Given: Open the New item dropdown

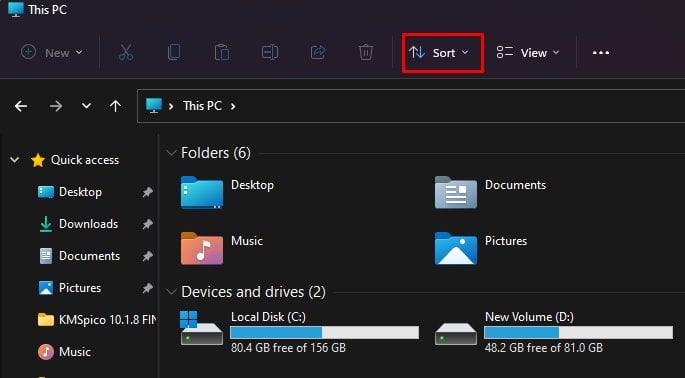Looking at the screenshot, I should [52, 53].
